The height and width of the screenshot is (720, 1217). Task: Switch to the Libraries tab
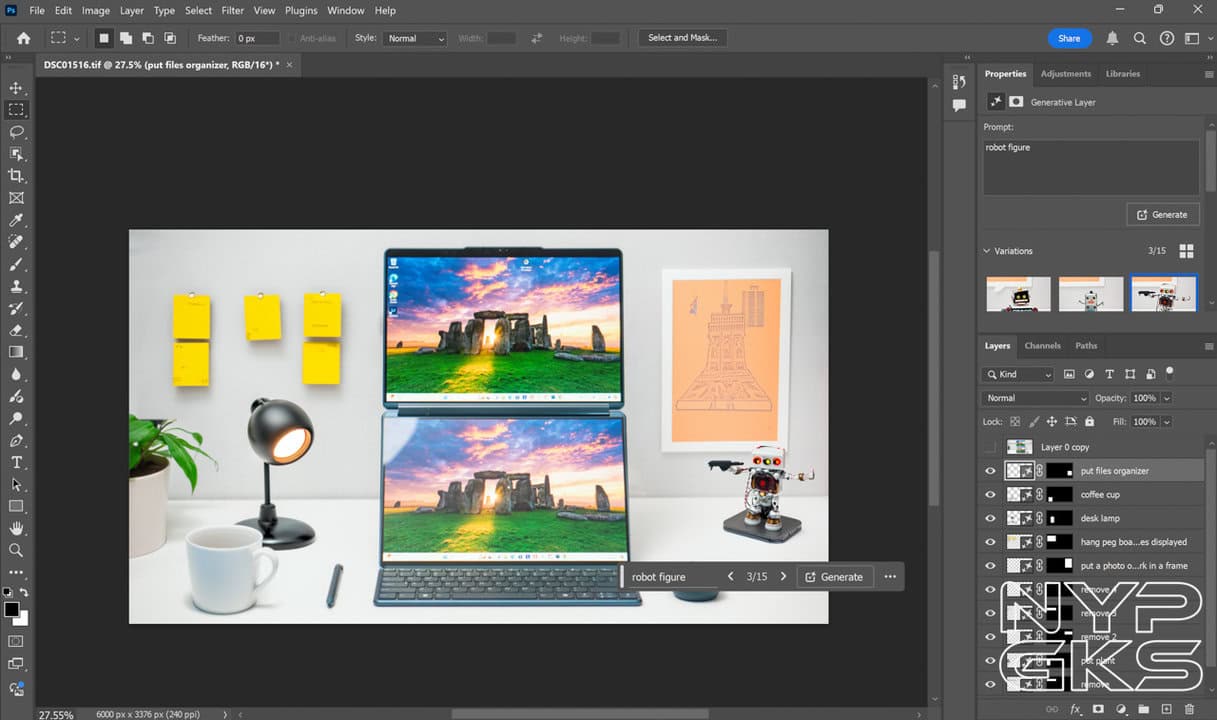(1122, 74)
